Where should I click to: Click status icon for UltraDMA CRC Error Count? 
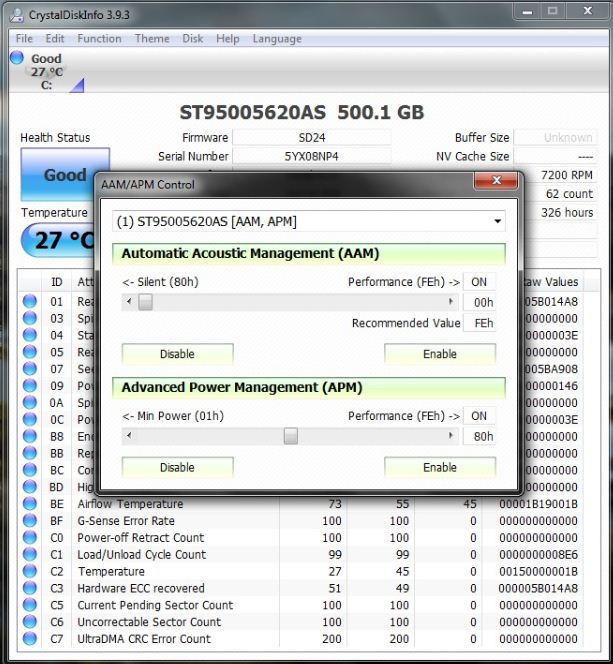[30, 639]
